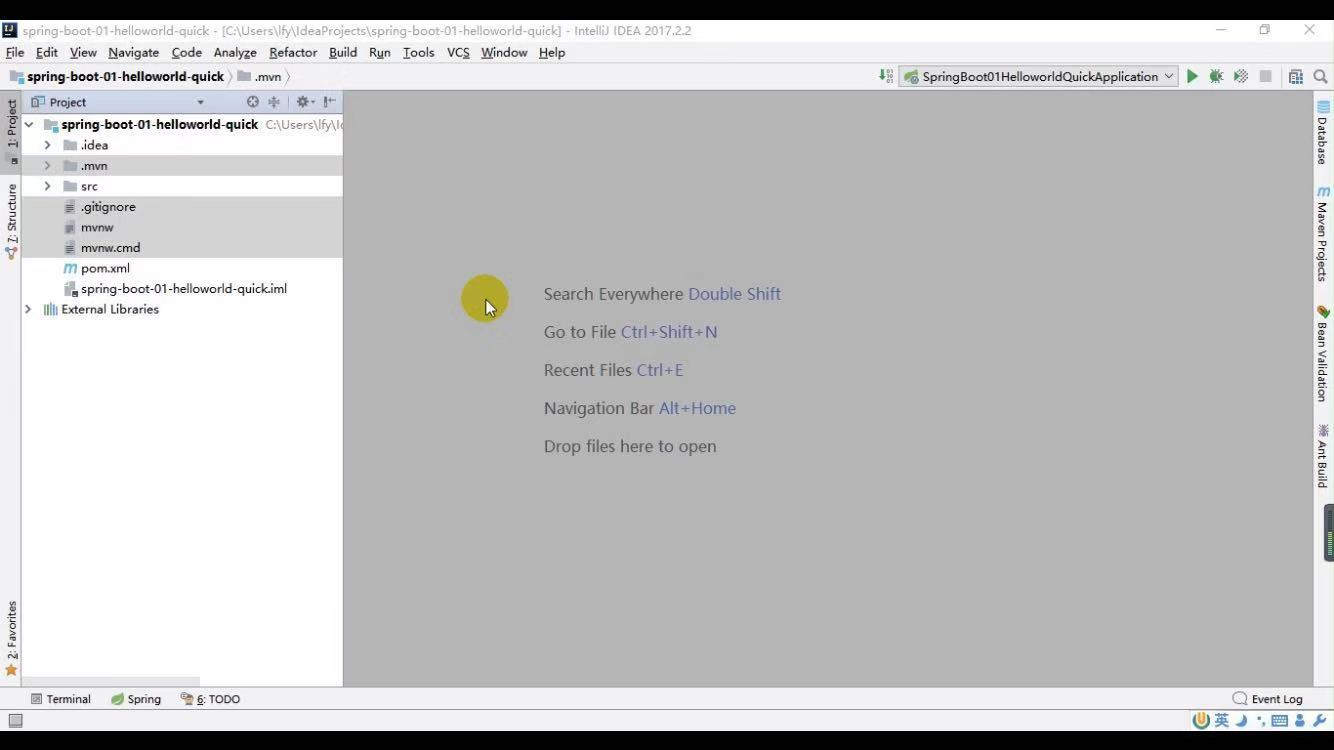Expand the .idea folder
The height and width of the screenshot is (750, 1334).
click(47, 145)
